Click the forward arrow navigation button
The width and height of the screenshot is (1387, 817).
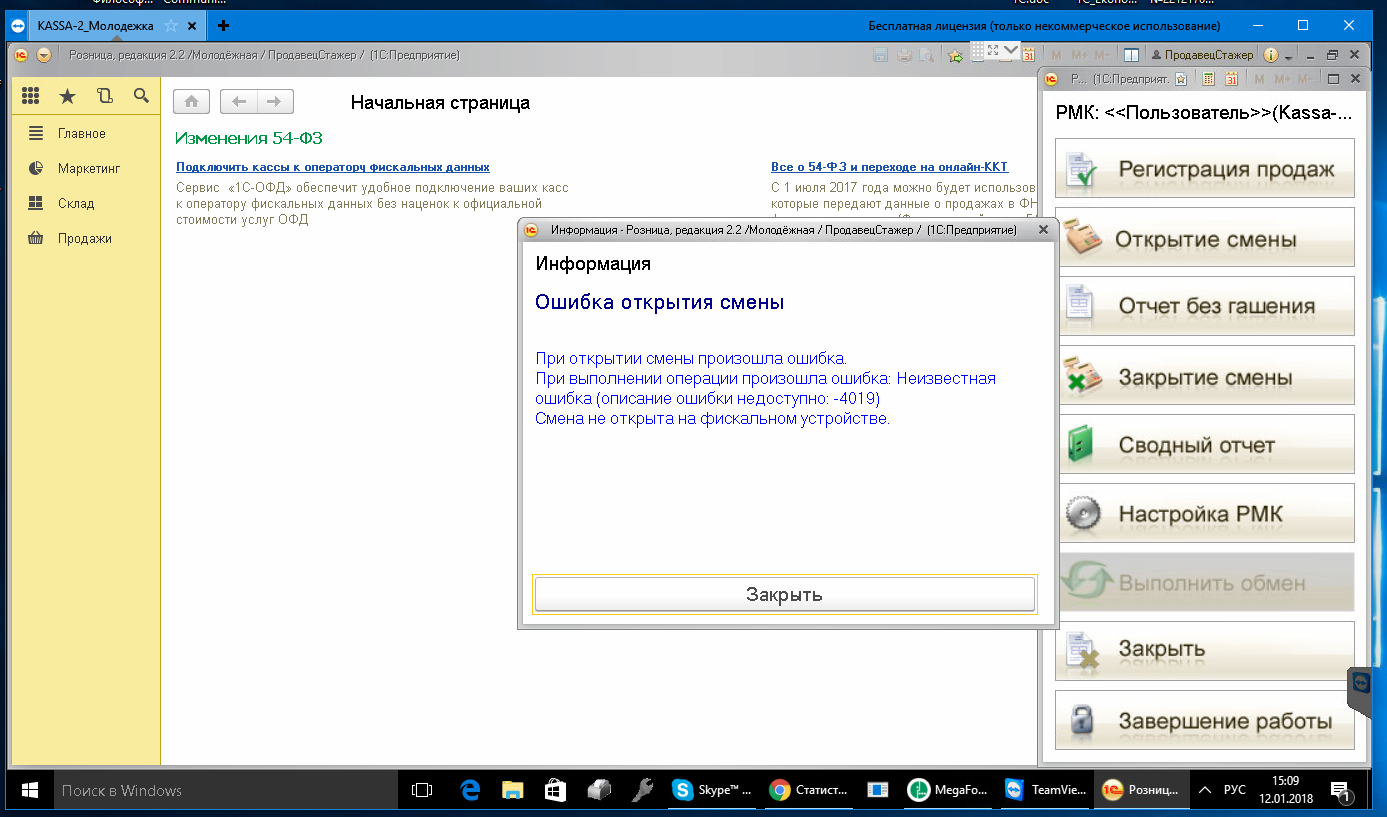(275, 101)
